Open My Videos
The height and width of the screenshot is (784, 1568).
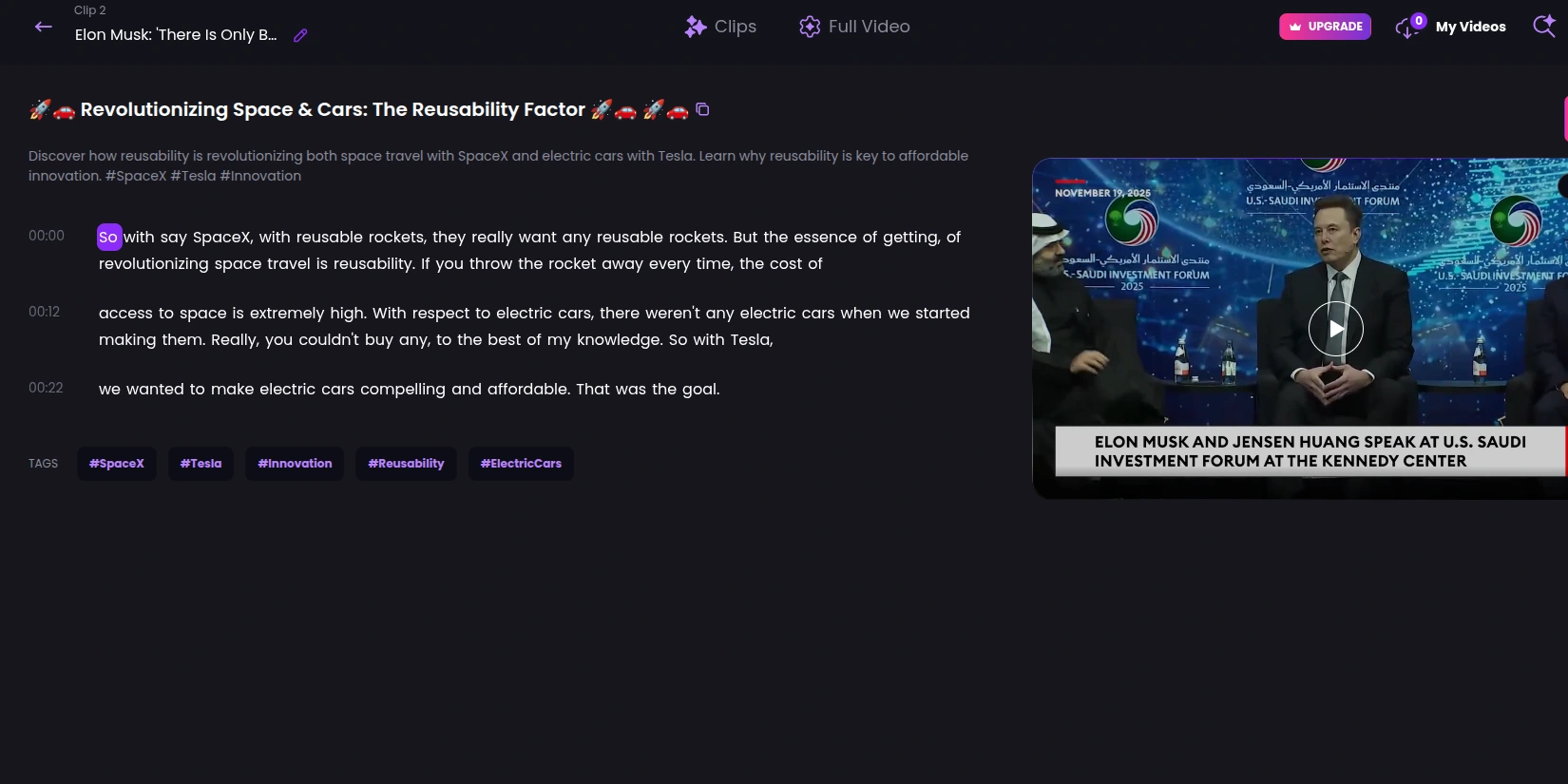[x=1470, y=27]
